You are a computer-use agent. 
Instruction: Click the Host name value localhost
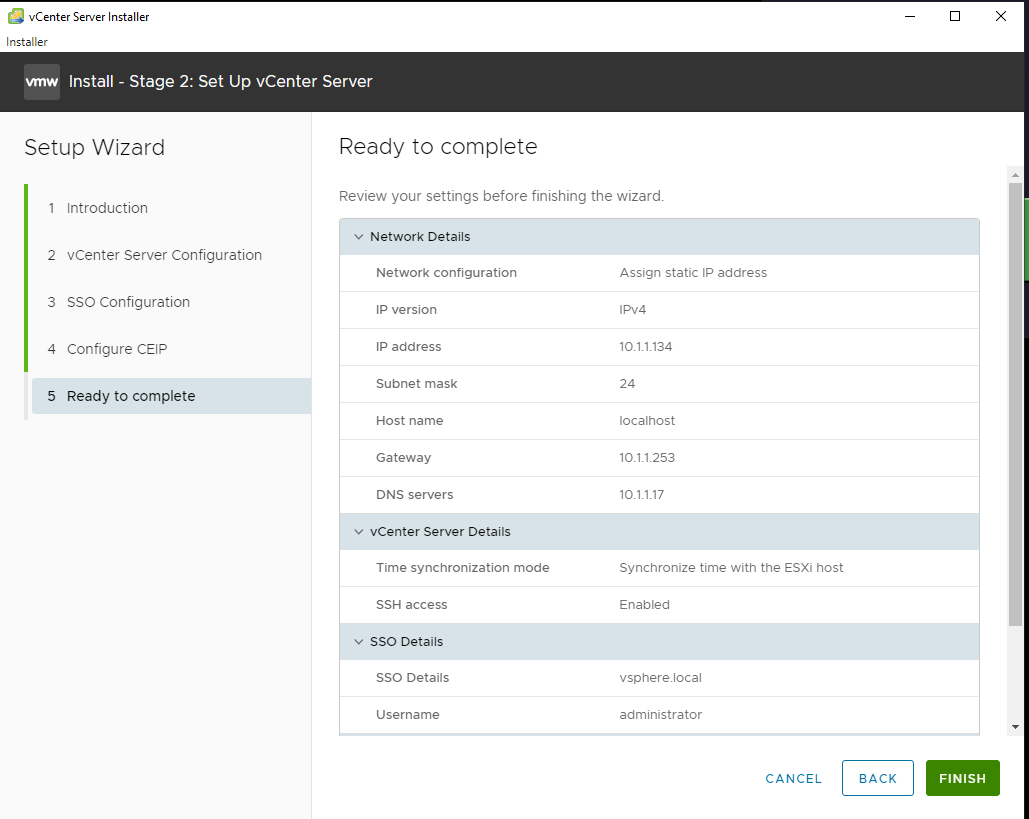(x=647, y=421)
